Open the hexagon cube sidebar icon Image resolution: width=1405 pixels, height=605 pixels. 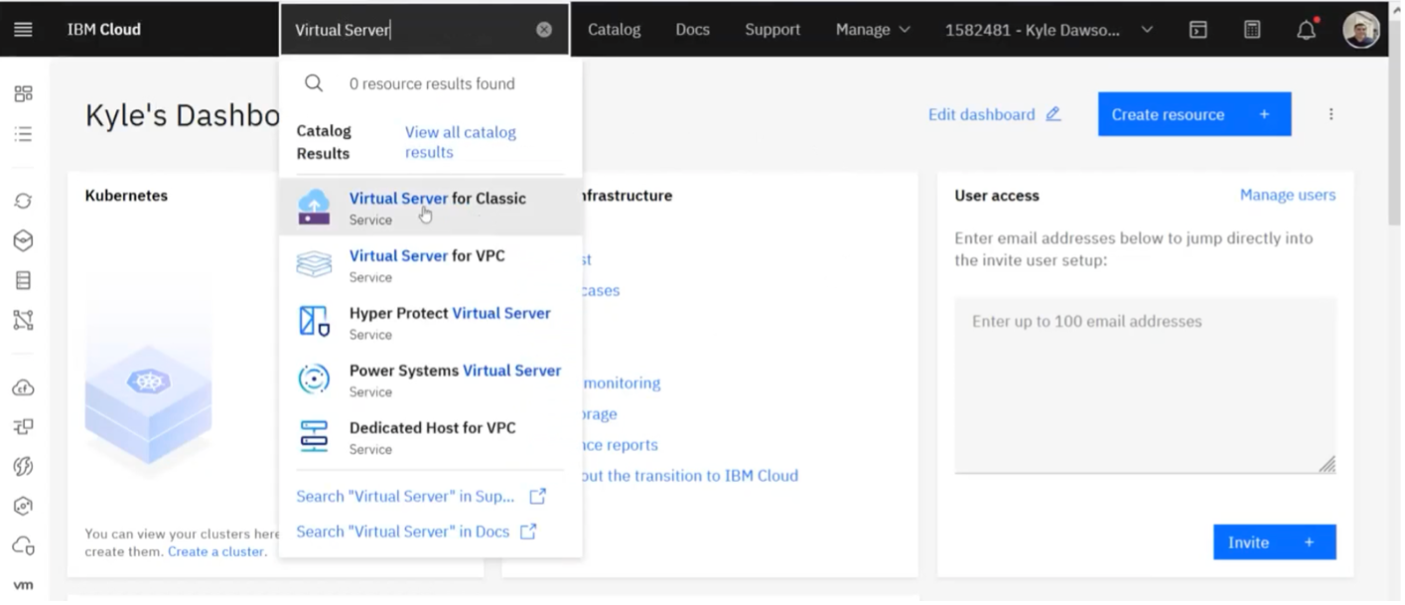23,241
